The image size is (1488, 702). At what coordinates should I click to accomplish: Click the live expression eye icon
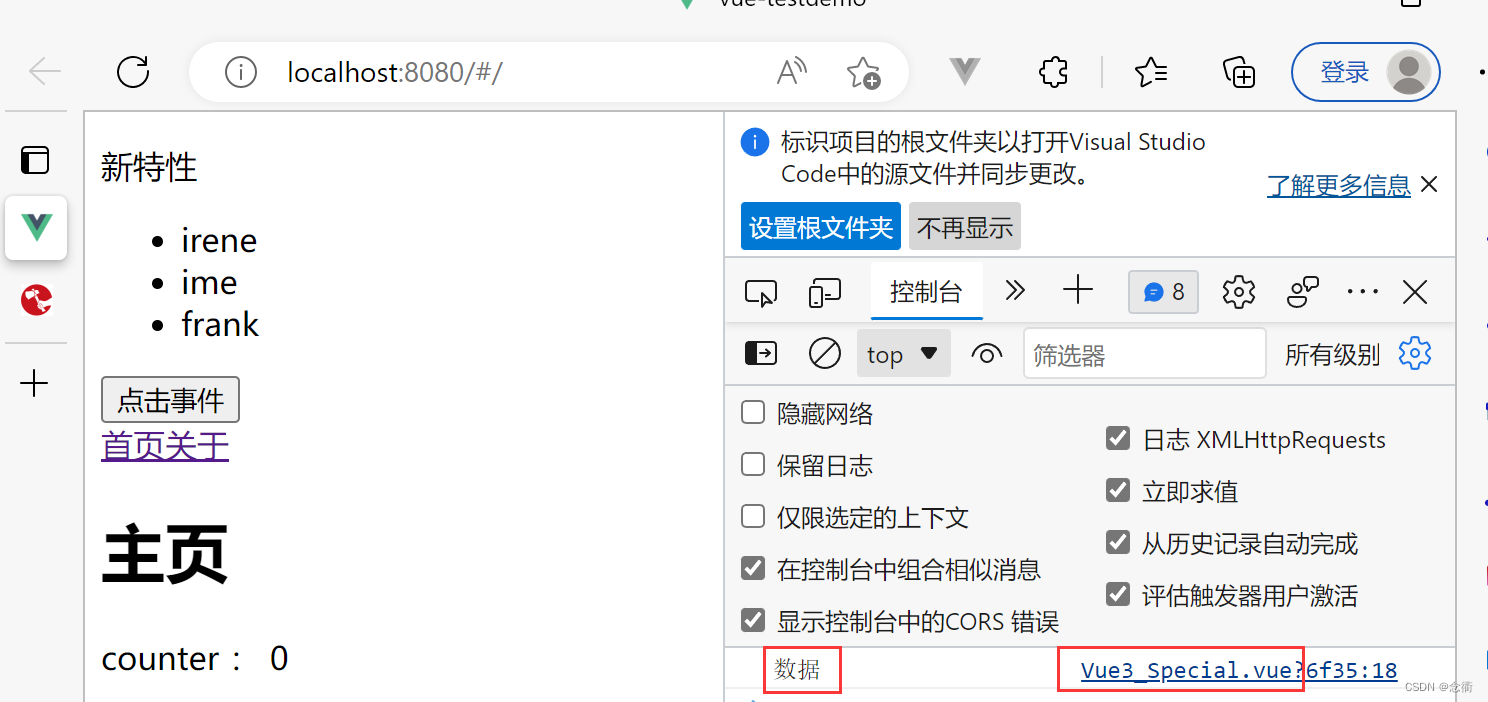pyautogui.click(x=987, y=354)
